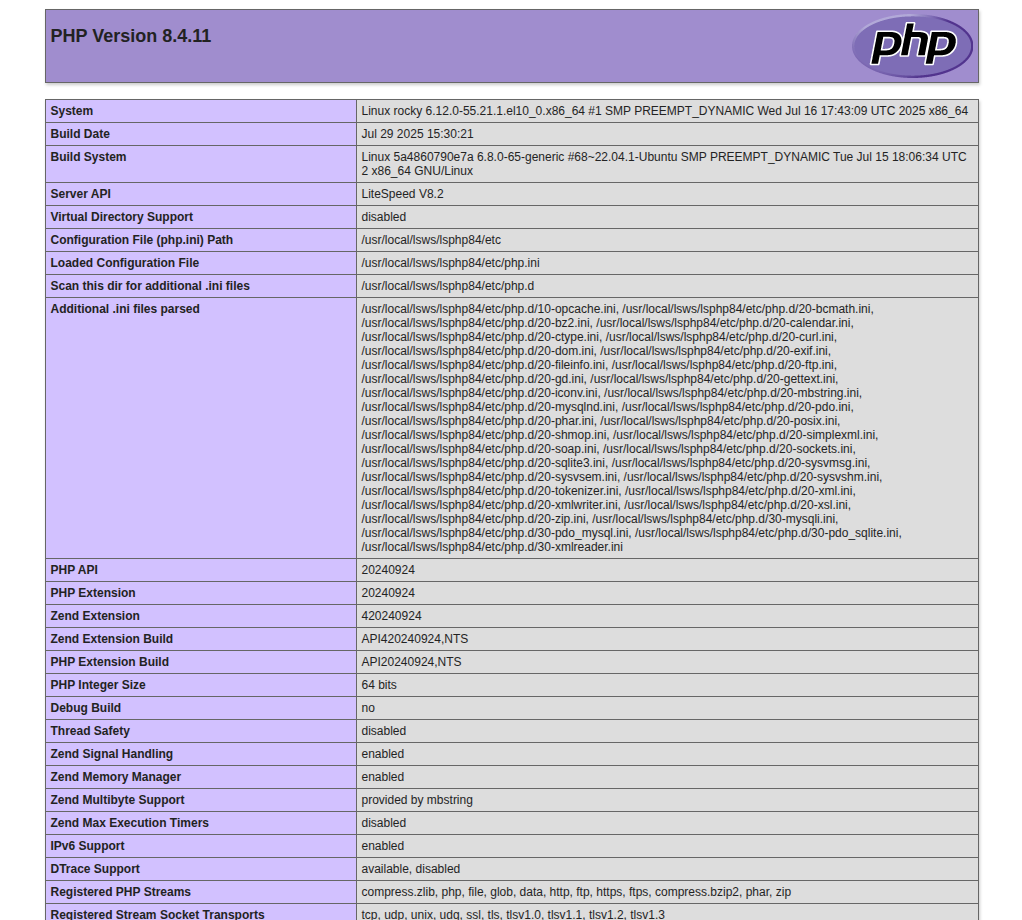Click the IPv6 Support label

pyautogui.click(x=87, y=846)
